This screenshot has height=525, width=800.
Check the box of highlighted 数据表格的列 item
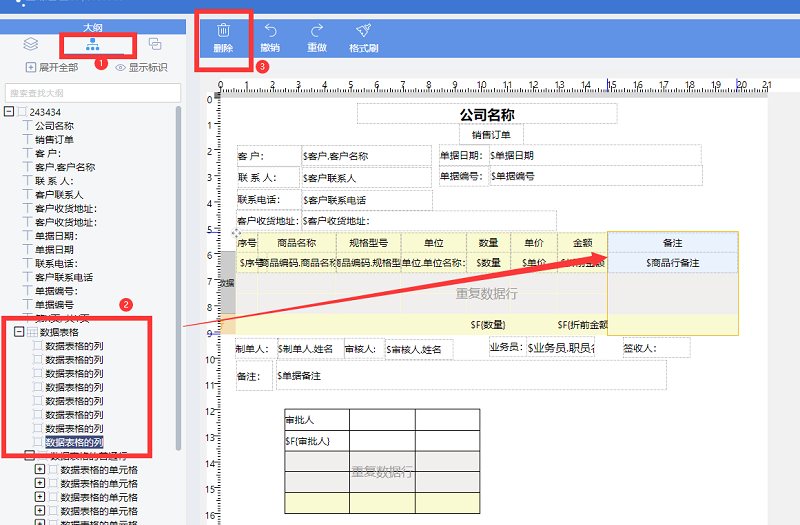[x=39, y=441]
